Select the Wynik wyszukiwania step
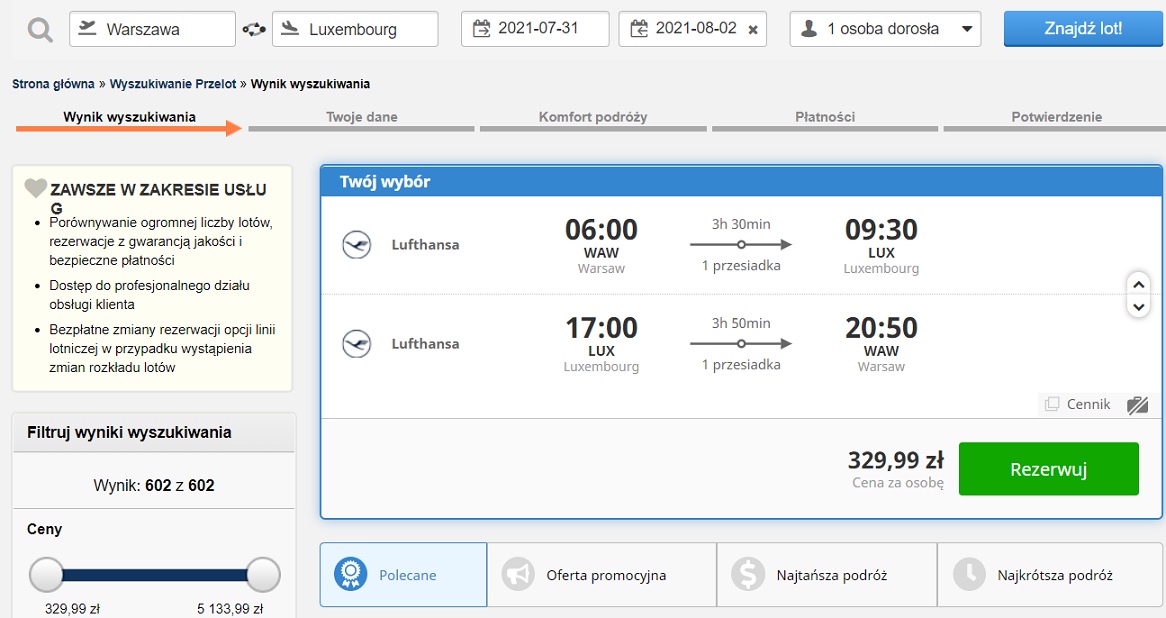1166x618 pixels. pyautogui.click(x=129, y=120)
